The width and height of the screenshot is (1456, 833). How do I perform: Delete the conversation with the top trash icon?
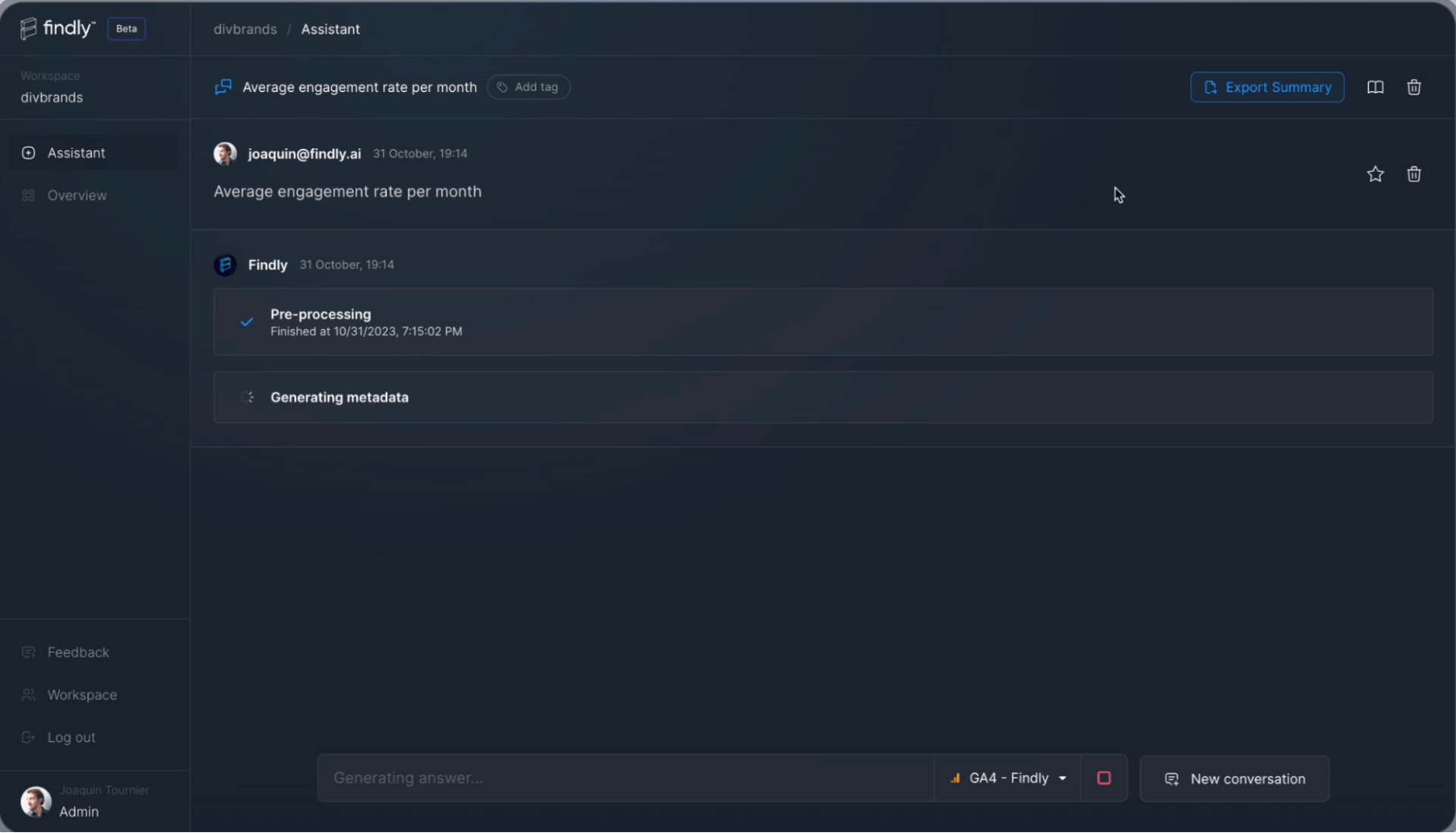(1414, 87)
